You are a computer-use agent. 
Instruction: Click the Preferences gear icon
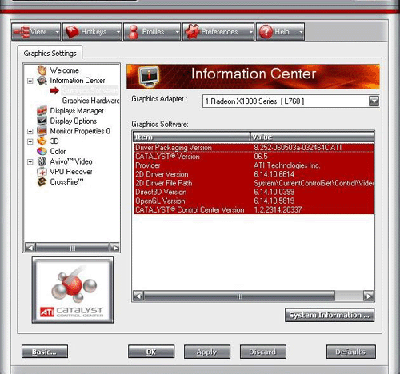192,32
